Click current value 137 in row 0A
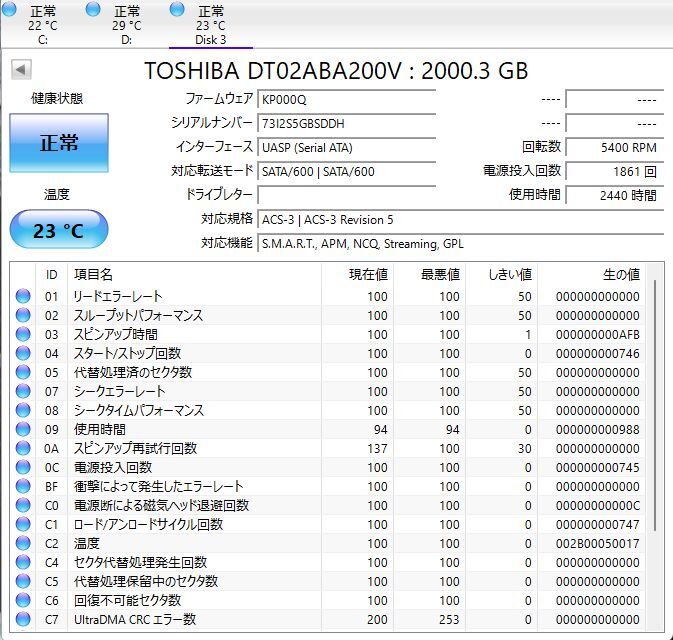 coord(377,448)
